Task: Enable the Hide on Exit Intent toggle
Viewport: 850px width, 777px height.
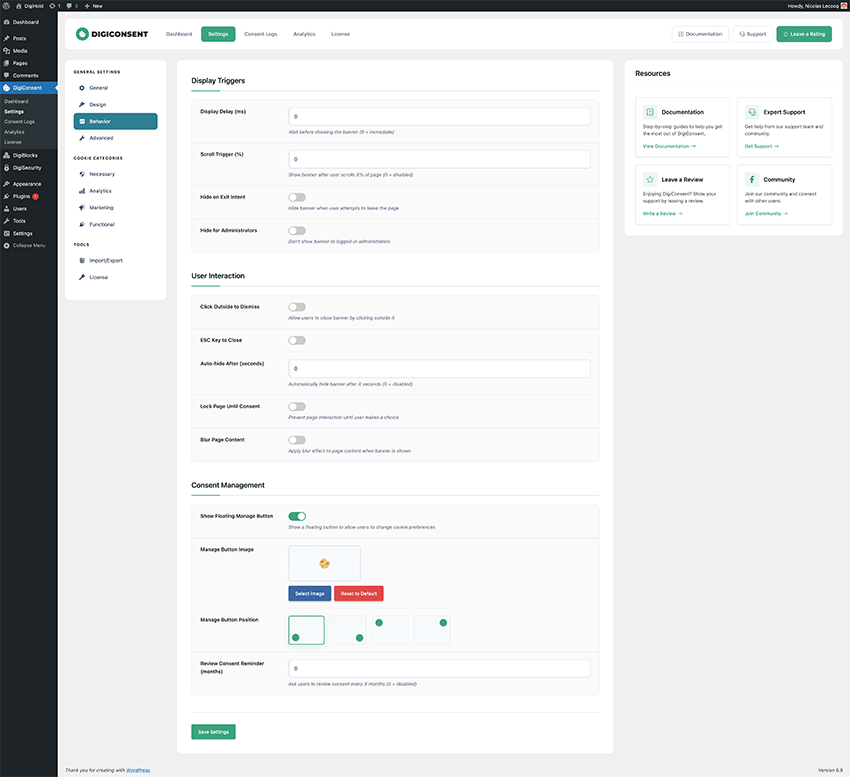Action: pos(297,197)
